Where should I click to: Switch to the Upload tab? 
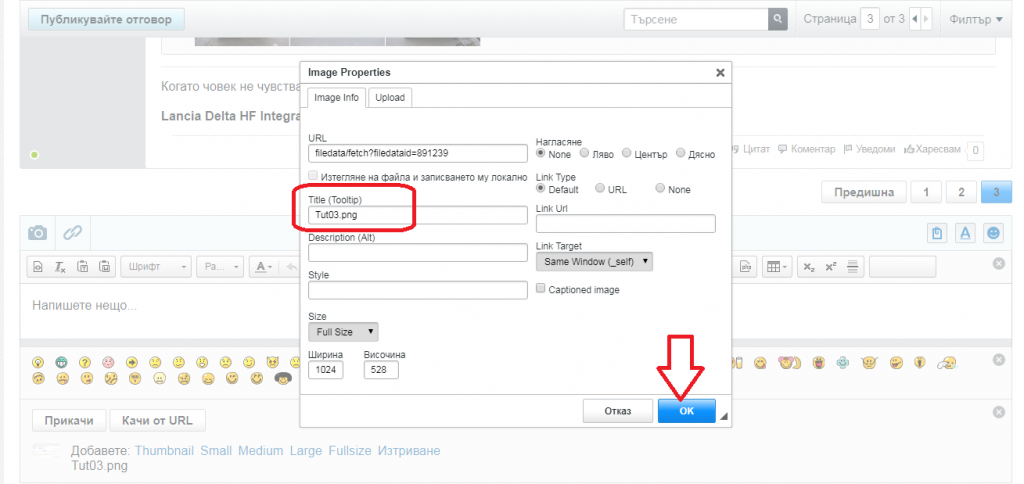coord(390,97)
